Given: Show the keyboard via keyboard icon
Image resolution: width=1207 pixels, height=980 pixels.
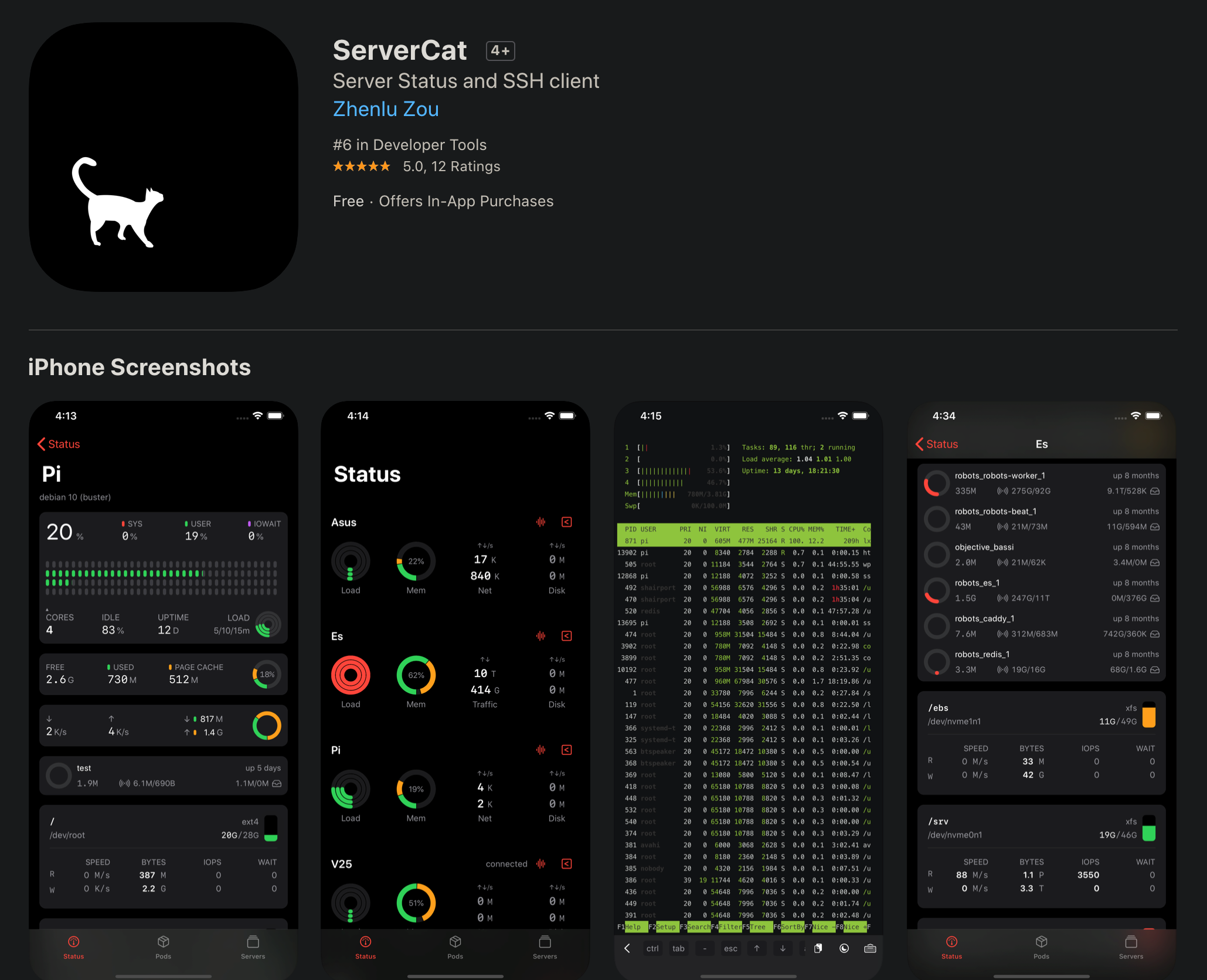Looking at the screenshot, I should pyautogui.click(x=870, y=948).
